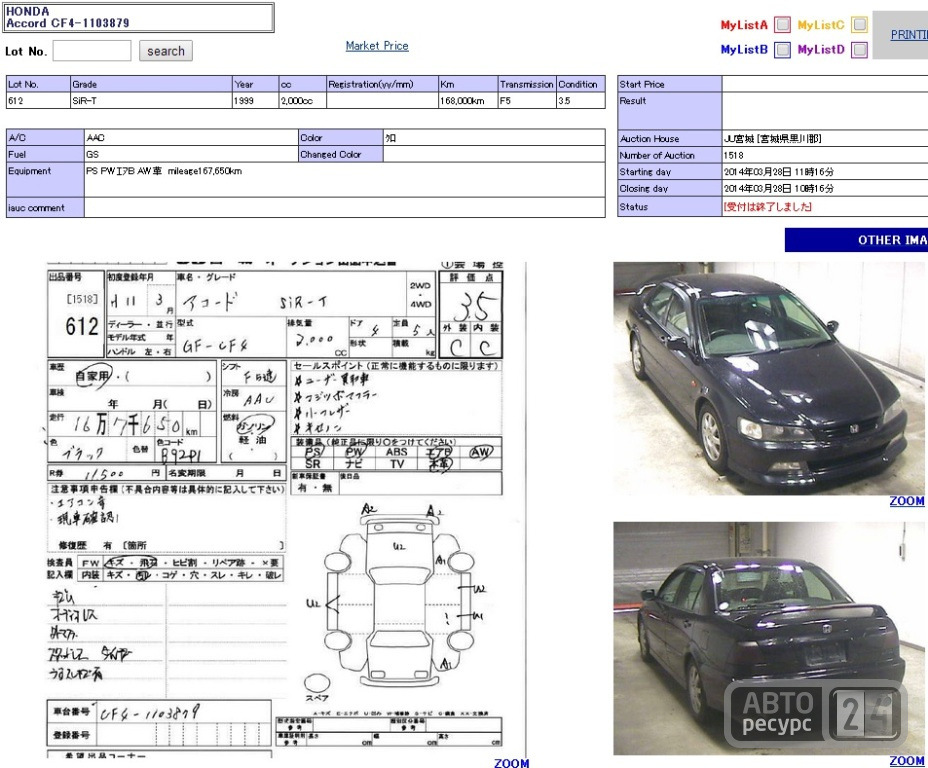Zoom the front view car photo link
Image resolution: width=928 pixels, height=768 pixels.
[x=907, y=501]
